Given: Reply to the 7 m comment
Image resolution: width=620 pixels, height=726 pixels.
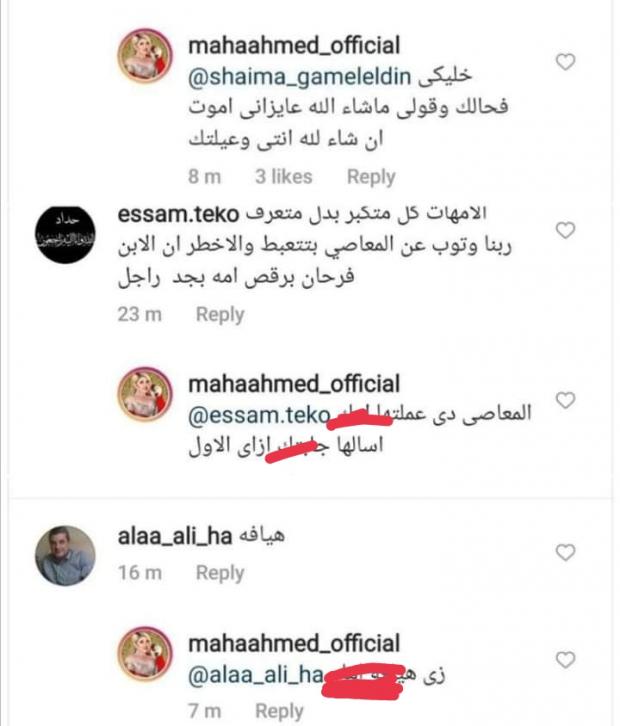Looking at the screenshot, I should point(279,711).
